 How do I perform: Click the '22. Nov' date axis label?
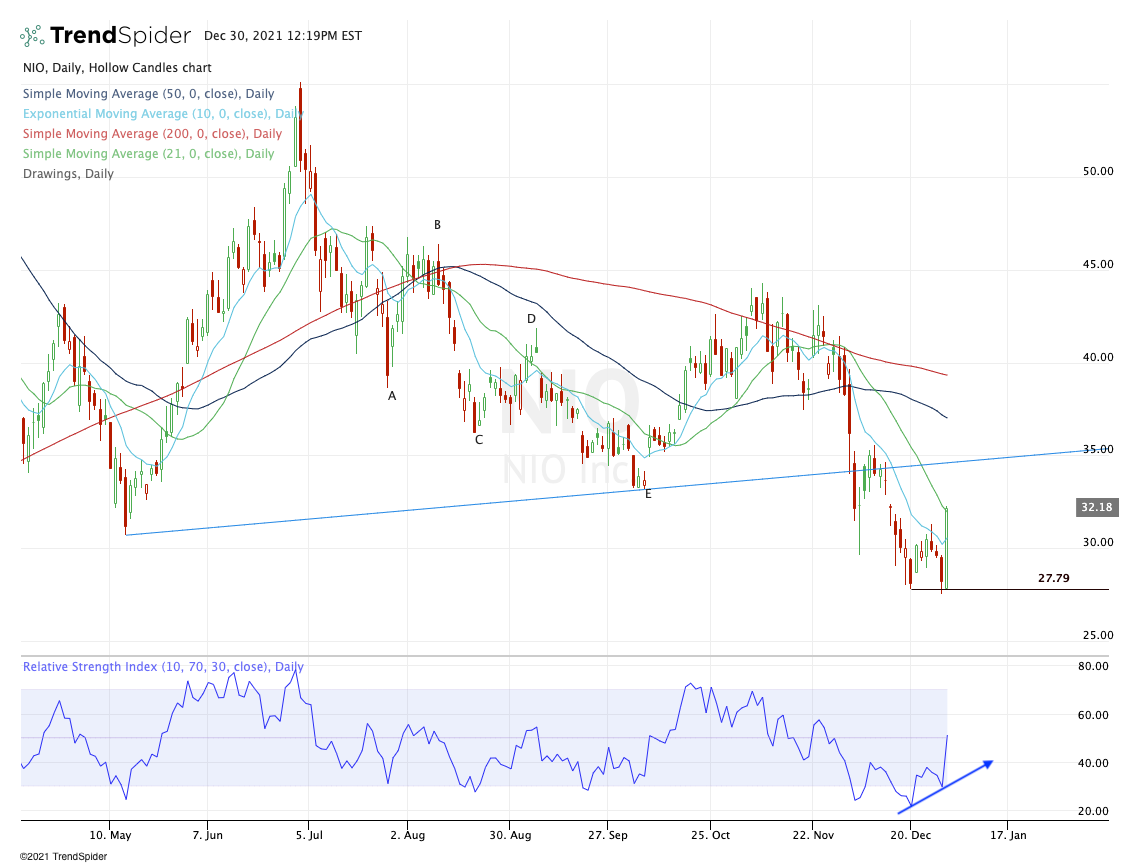pos(813,835)
